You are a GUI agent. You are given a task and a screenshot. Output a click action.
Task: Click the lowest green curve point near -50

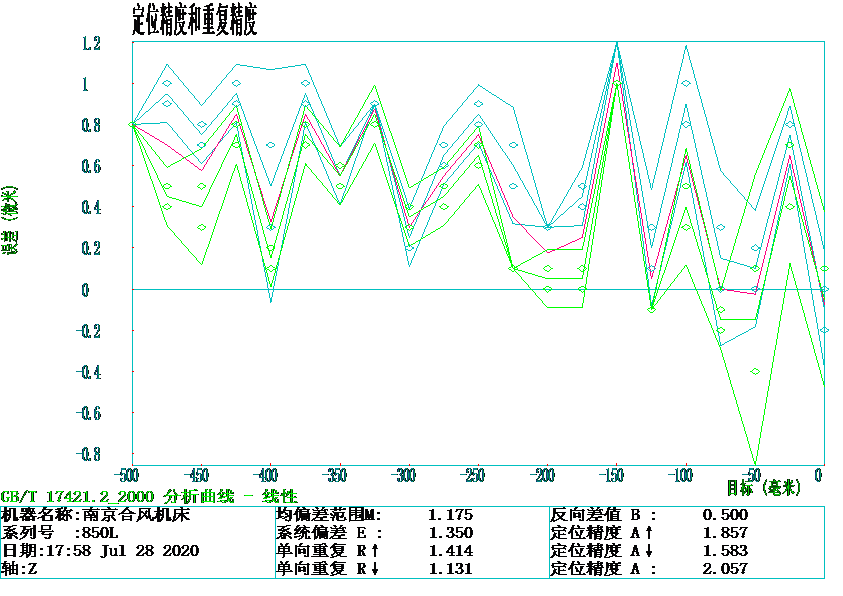pos(755,463)
